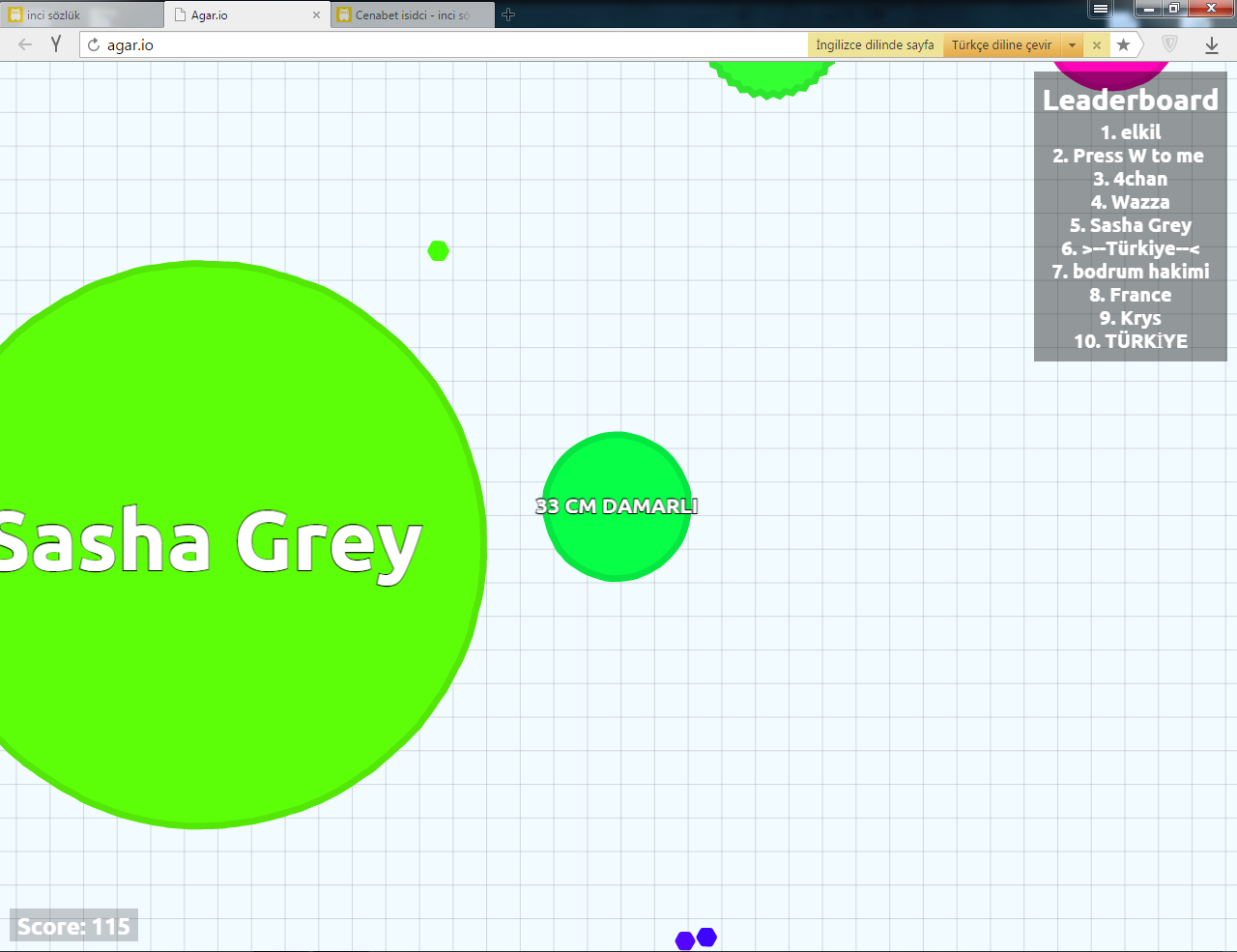Switch to the Cenabet isidci tab
Viewport: 1237px width, 952px height.
pyautogui.click(x=413, y=14)
